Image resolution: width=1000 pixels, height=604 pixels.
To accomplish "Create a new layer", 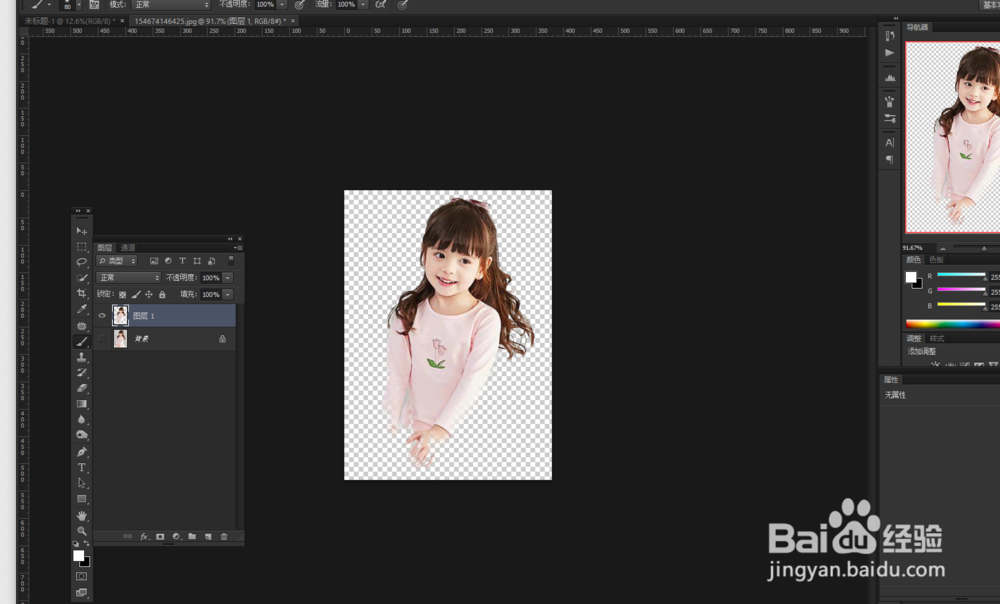I will pyautogui.click(x=208, y=536).
